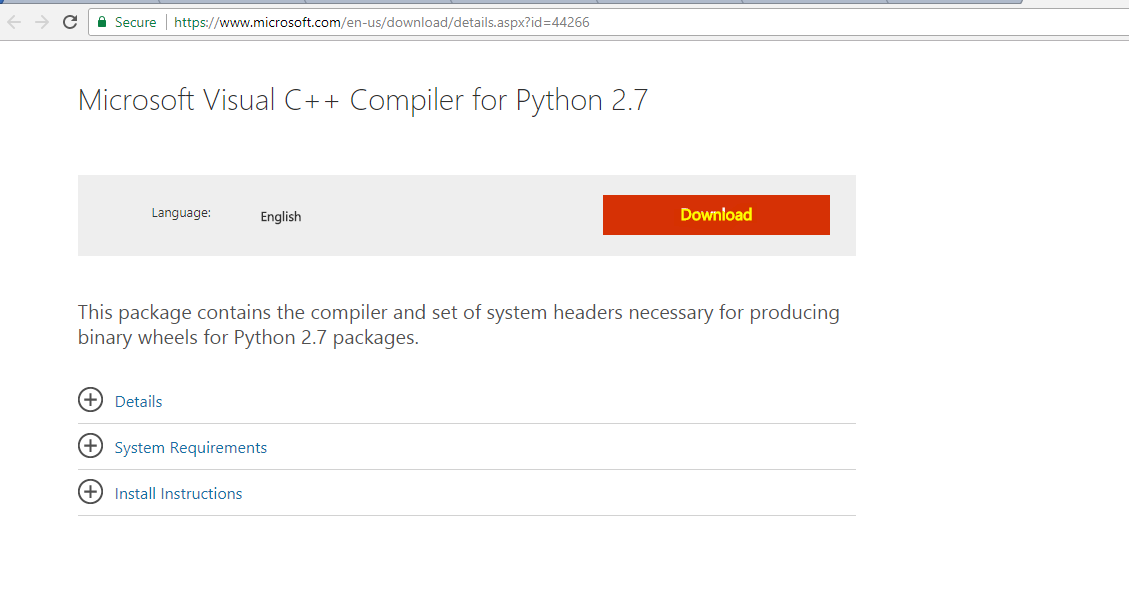Click the Secure label text
This screenshot has height=593, width=1129.
tap(135, 22)
